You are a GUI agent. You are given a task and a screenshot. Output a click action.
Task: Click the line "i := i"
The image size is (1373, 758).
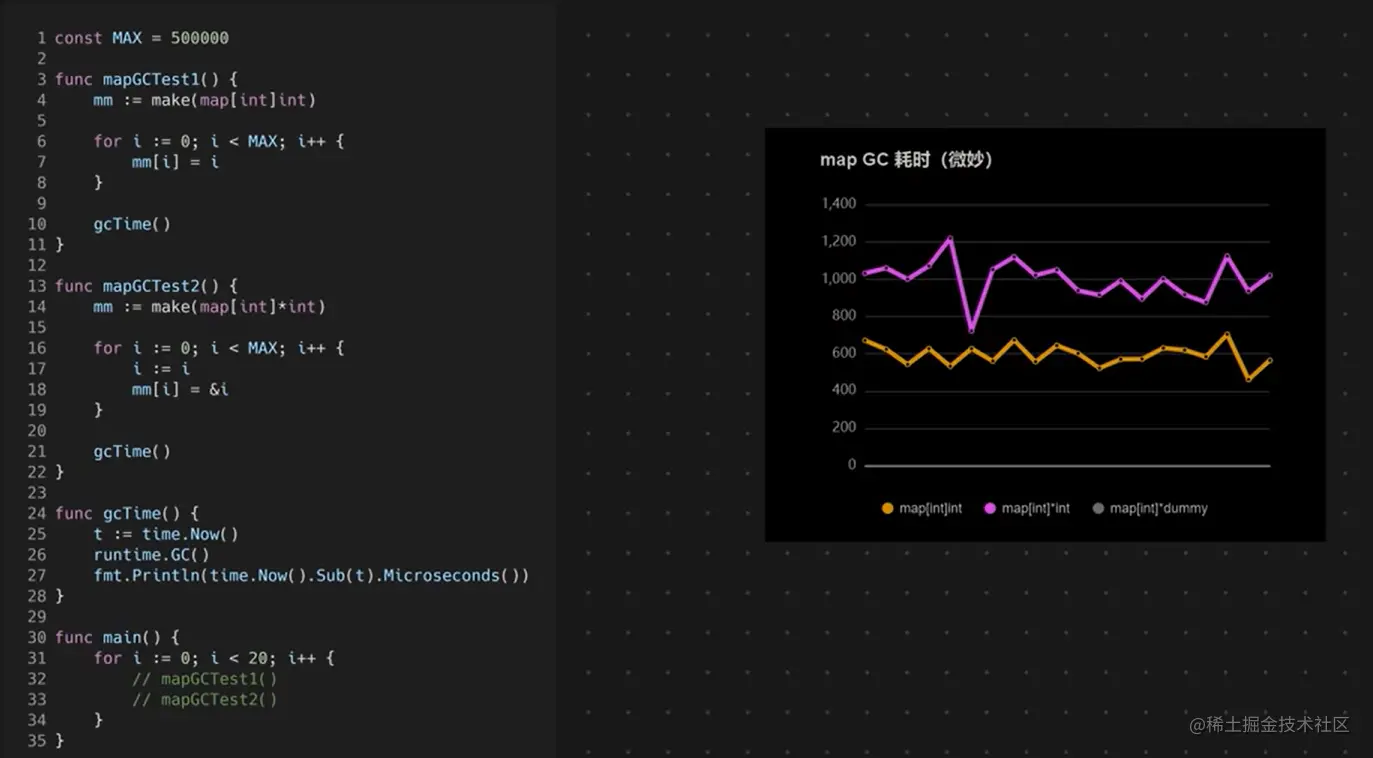(161, 369)
